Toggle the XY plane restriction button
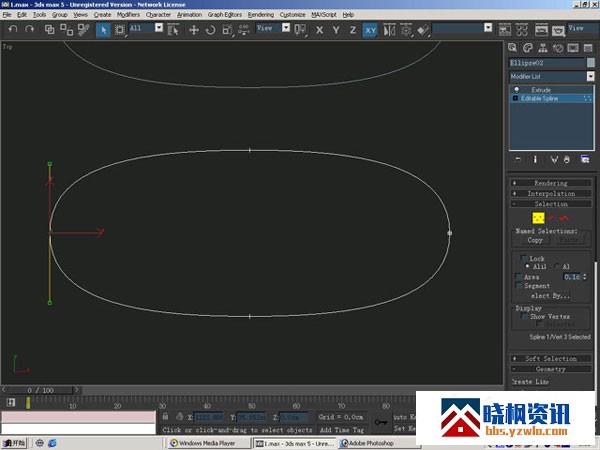The width and height of the screenshot is (600, 450). click(370, 30)
